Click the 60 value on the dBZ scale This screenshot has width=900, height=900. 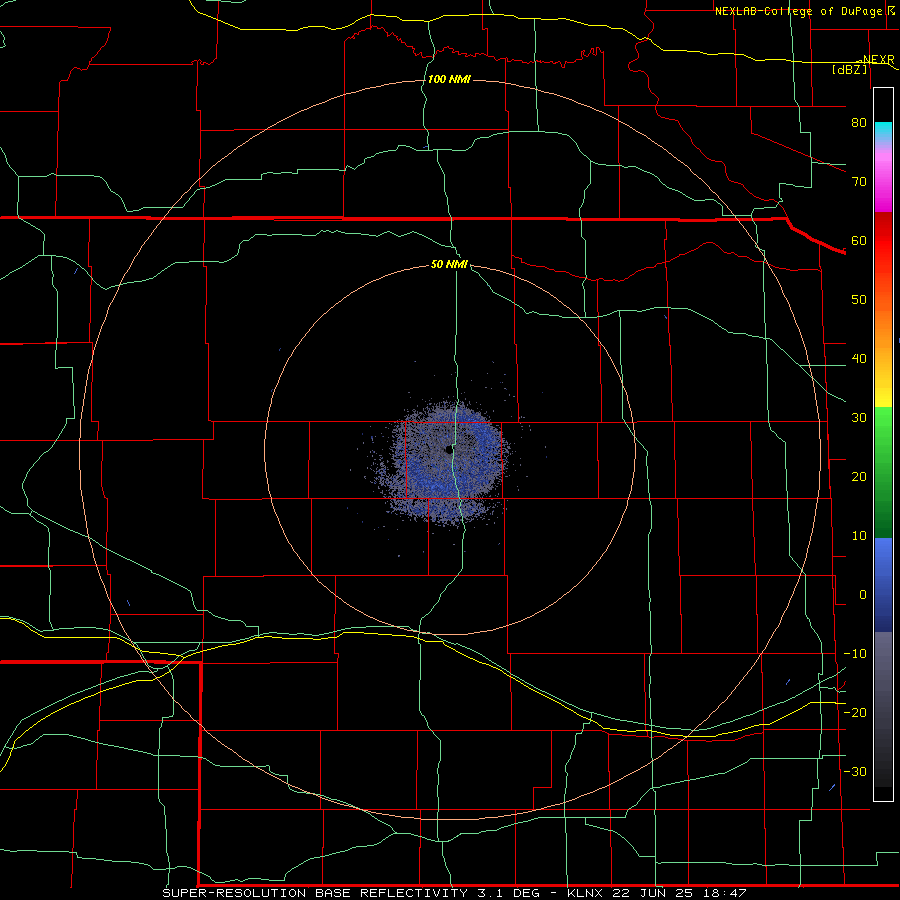859,240
